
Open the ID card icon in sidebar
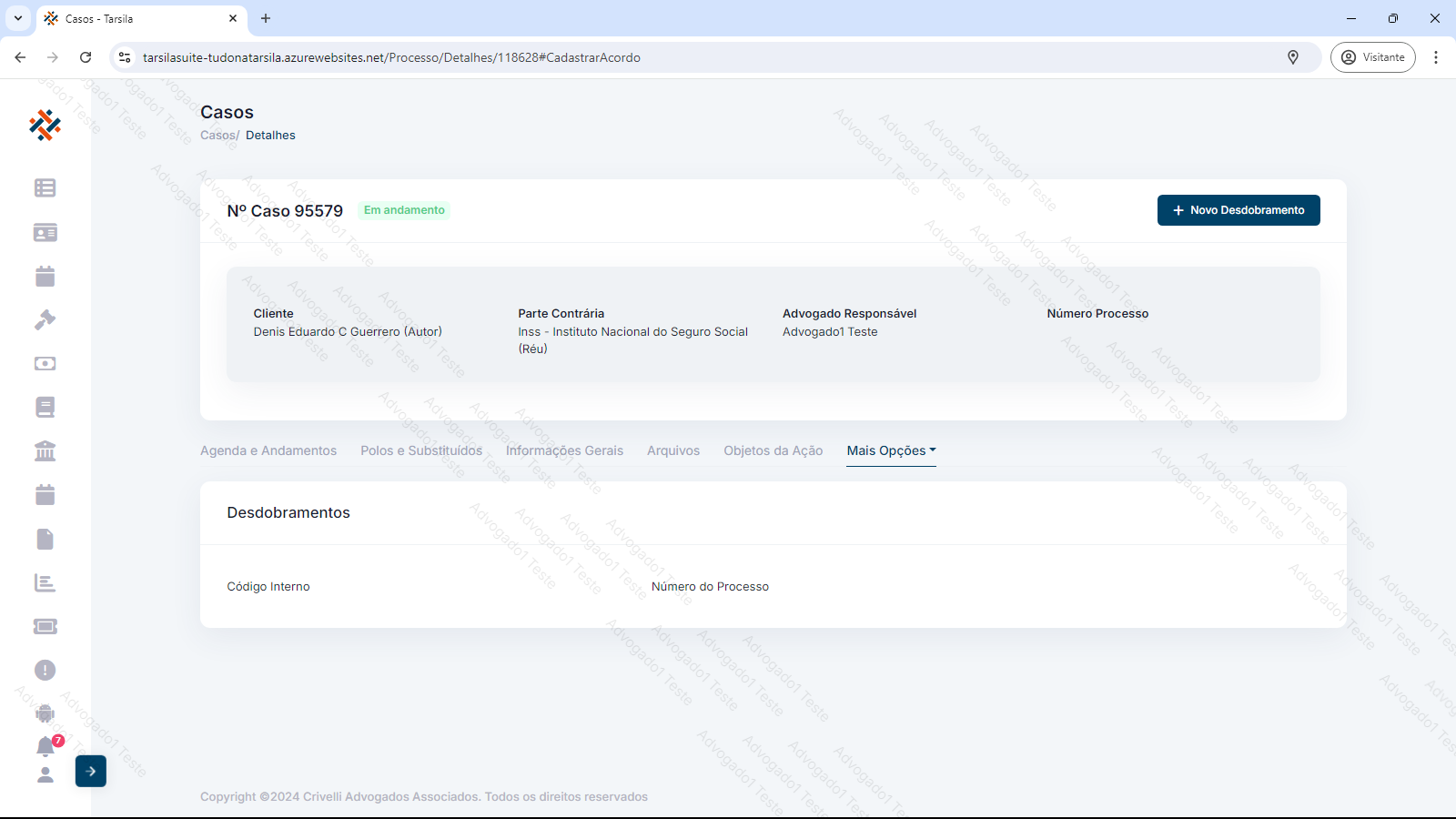point(45,233)
